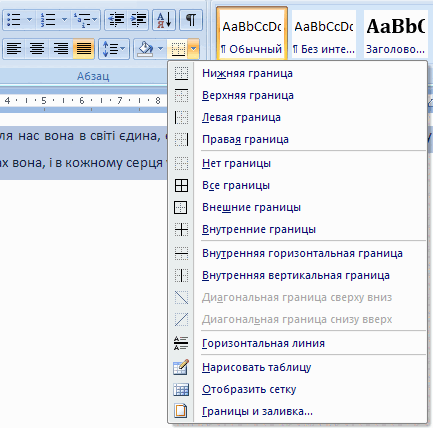Click the horizontal ruler at mark 5
This screenshot has width=433, height=428.
click(44, 101)
